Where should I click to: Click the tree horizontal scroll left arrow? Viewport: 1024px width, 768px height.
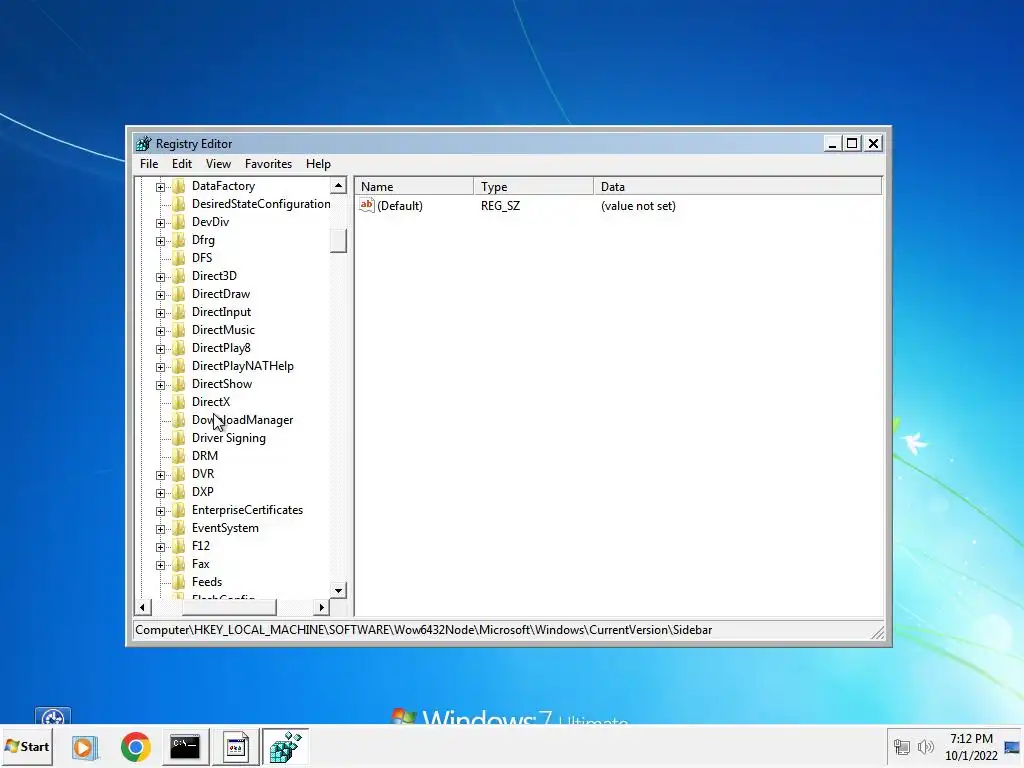(143, 607)
